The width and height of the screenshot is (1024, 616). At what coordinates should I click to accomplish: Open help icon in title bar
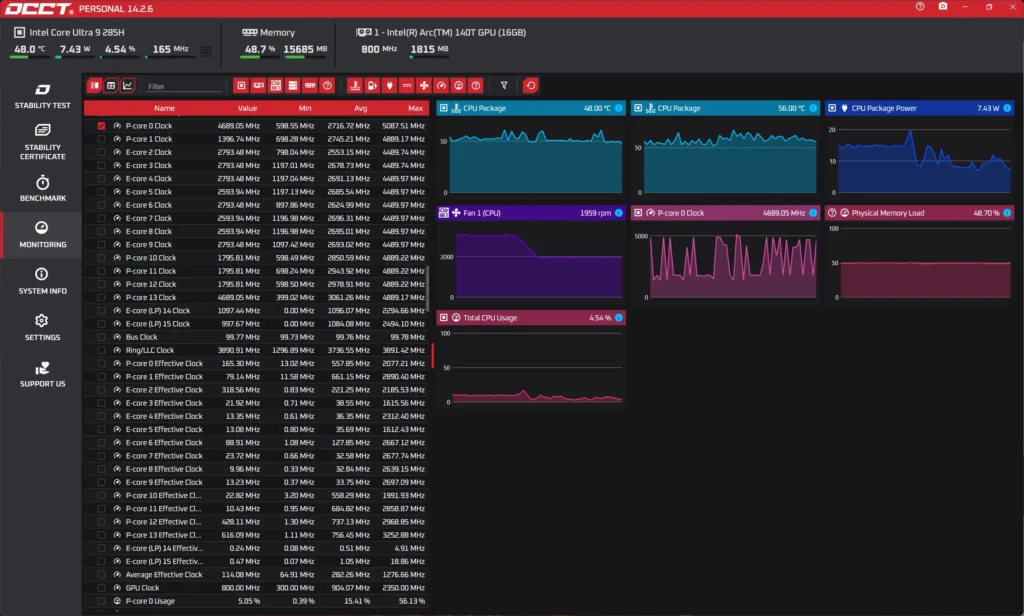(920, 7)
